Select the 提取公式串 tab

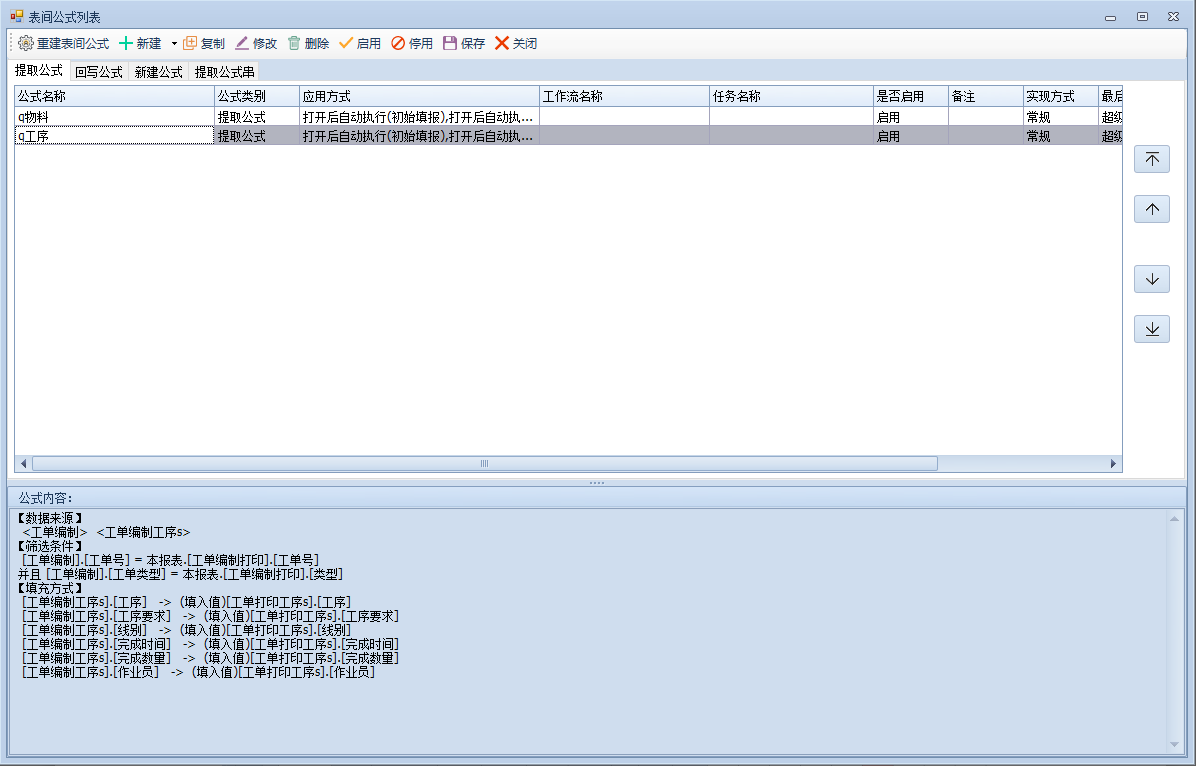click(224, 72)
